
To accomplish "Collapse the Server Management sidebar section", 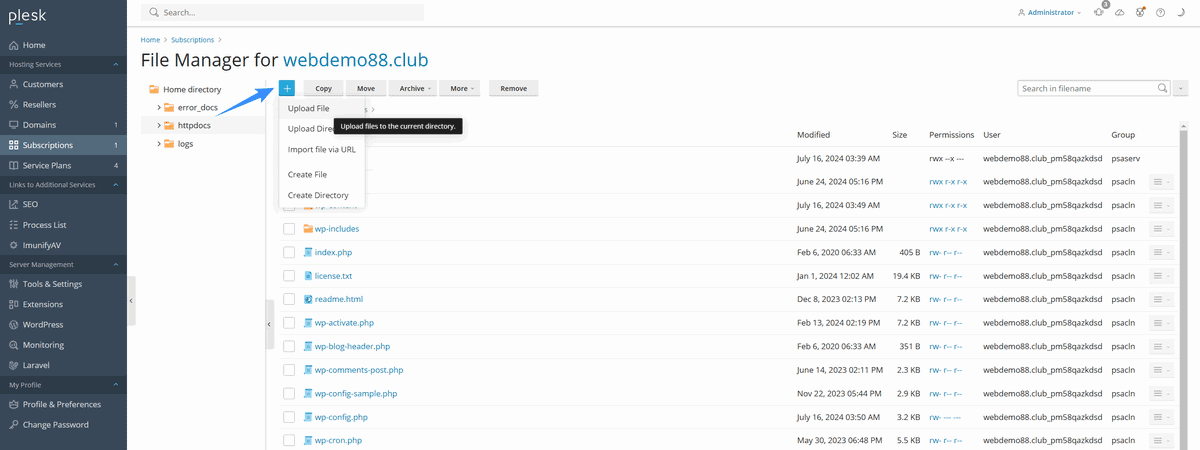I will tap(116, 265).
